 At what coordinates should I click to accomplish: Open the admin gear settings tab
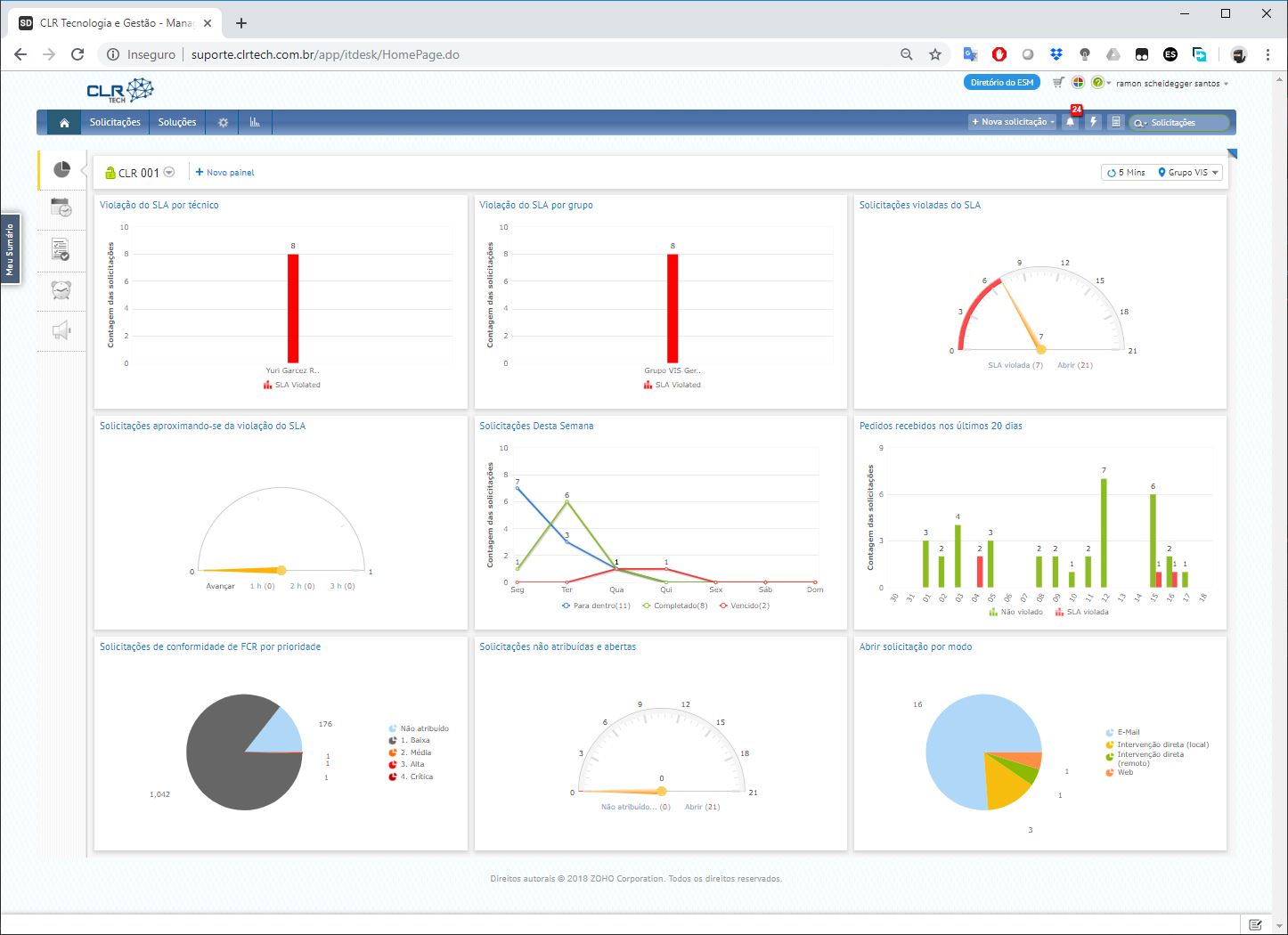(223, 123)
